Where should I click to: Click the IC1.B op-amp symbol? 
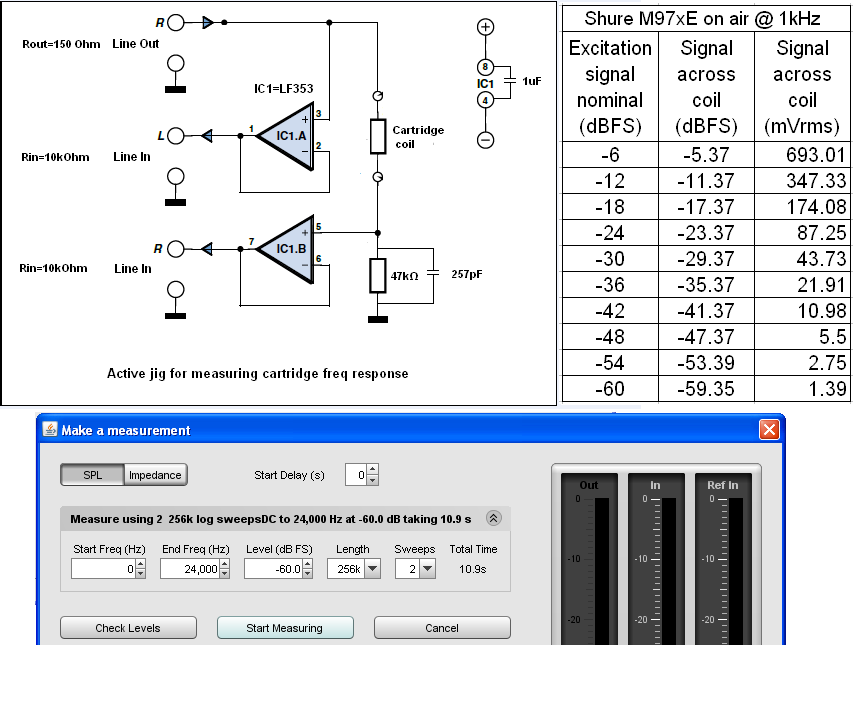285,250
